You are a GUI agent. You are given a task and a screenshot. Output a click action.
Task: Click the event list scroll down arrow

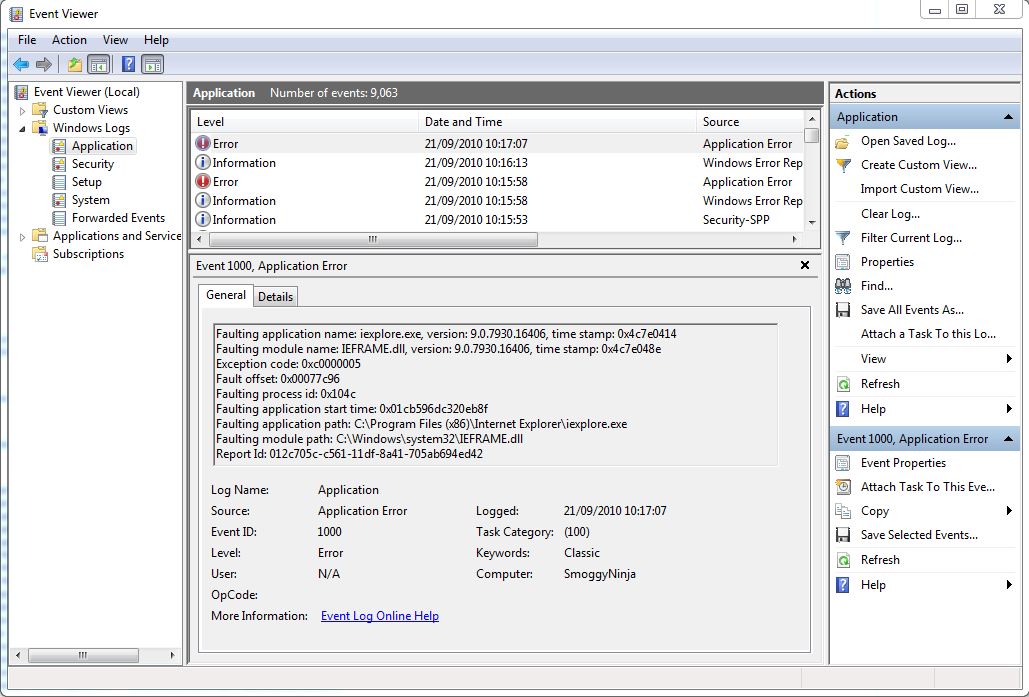point(812,223)
